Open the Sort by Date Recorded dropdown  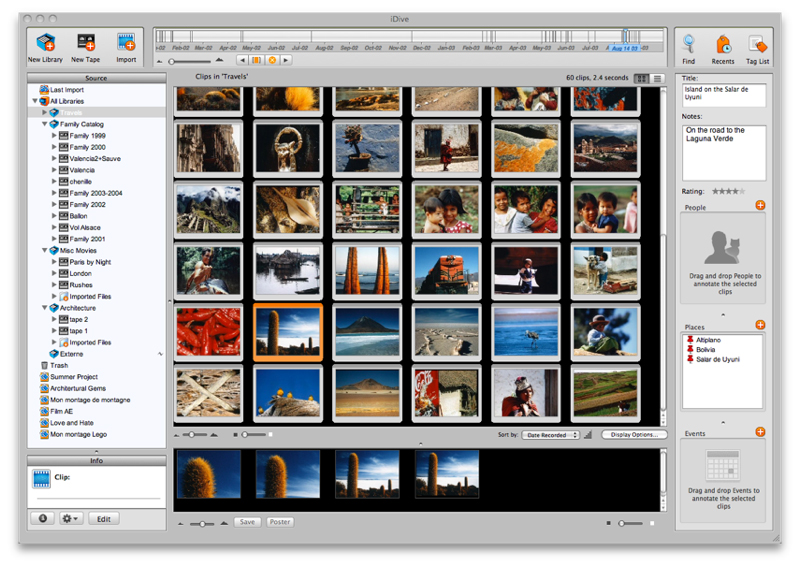pos(551,435)
